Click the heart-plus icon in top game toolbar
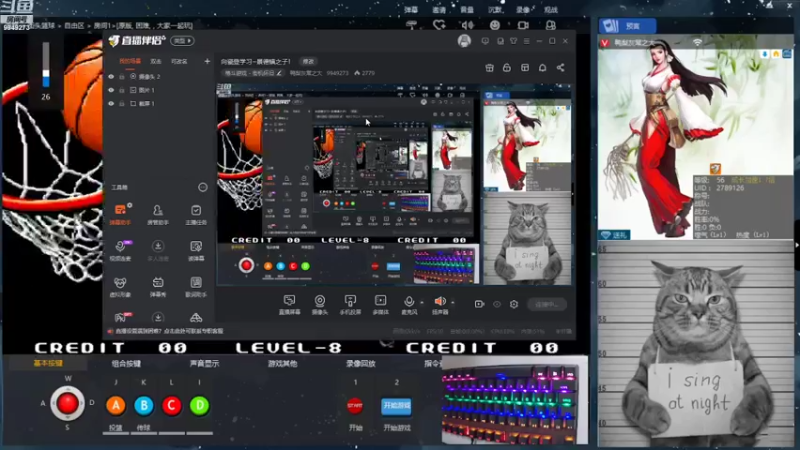 [439, 24]
